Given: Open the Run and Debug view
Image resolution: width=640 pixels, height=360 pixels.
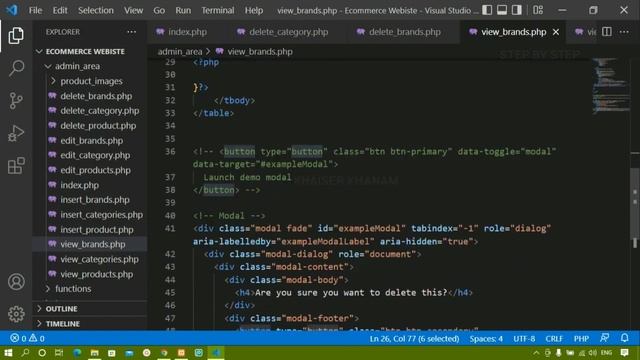Looking at the screenshot, I should point(16,133).
